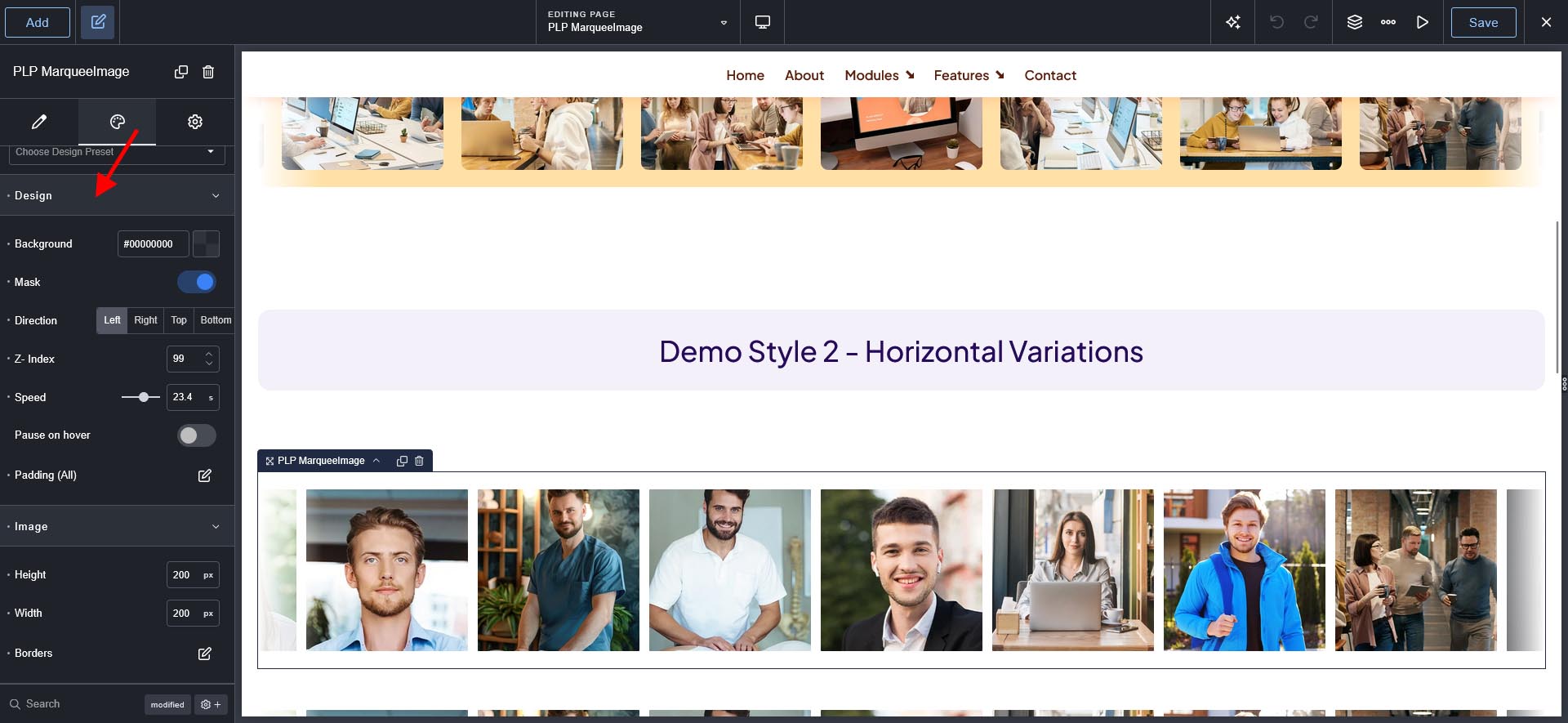
Task: Redo the last change
Action: click(x=1311, y=22)
